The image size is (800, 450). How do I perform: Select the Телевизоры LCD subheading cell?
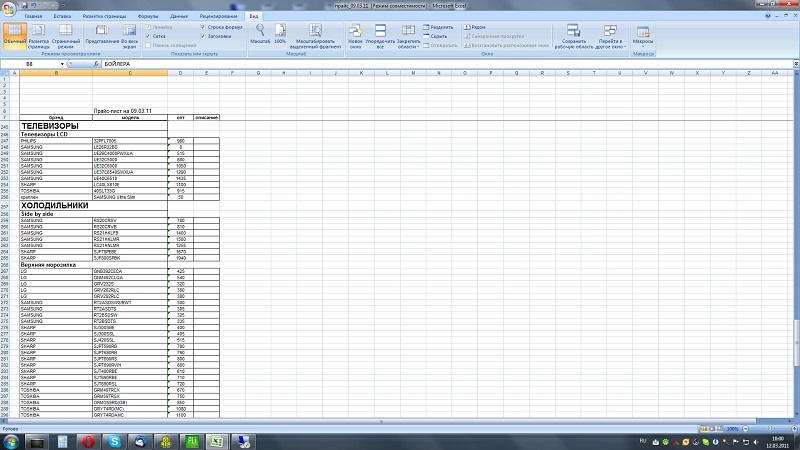[x=93, y=134]
